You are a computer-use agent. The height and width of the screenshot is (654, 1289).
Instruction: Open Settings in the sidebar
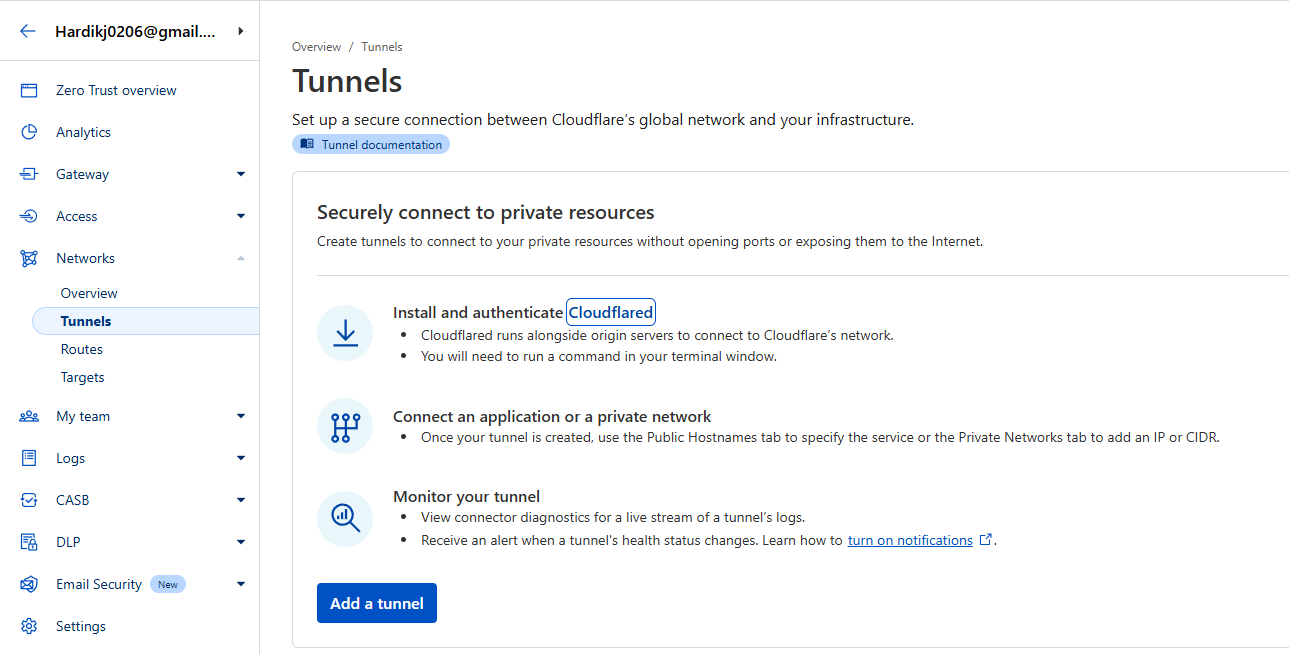point(81,626)
